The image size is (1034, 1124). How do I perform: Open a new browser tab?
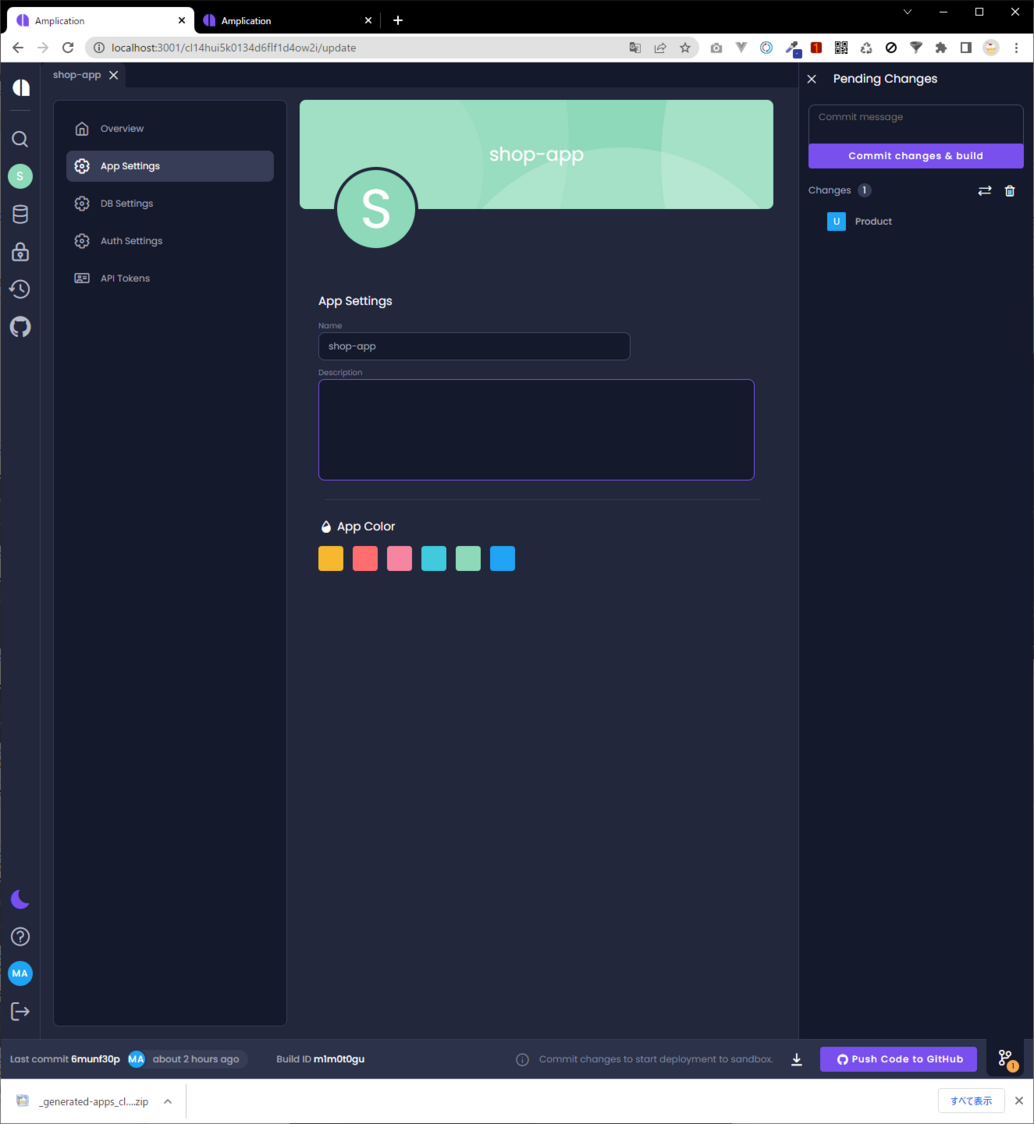coord(398,20)
